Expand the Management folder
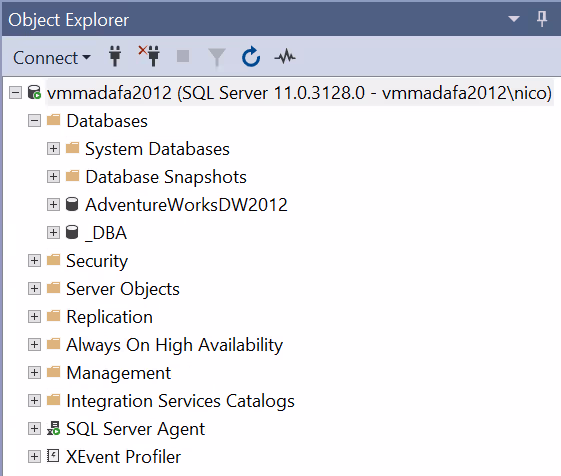The image size is (561, 476). click(34, 373)
